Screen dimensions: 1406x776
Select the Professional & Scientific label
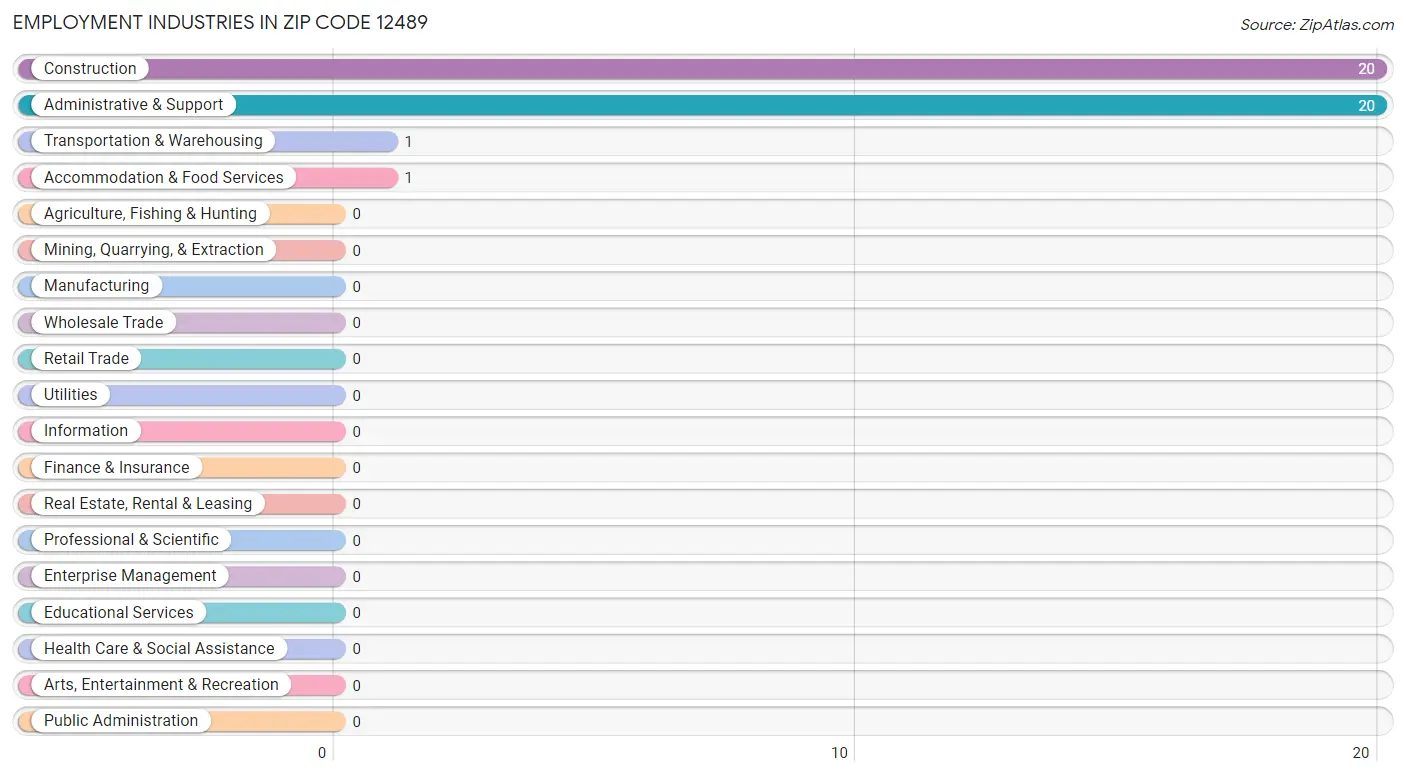coord(131,540)
